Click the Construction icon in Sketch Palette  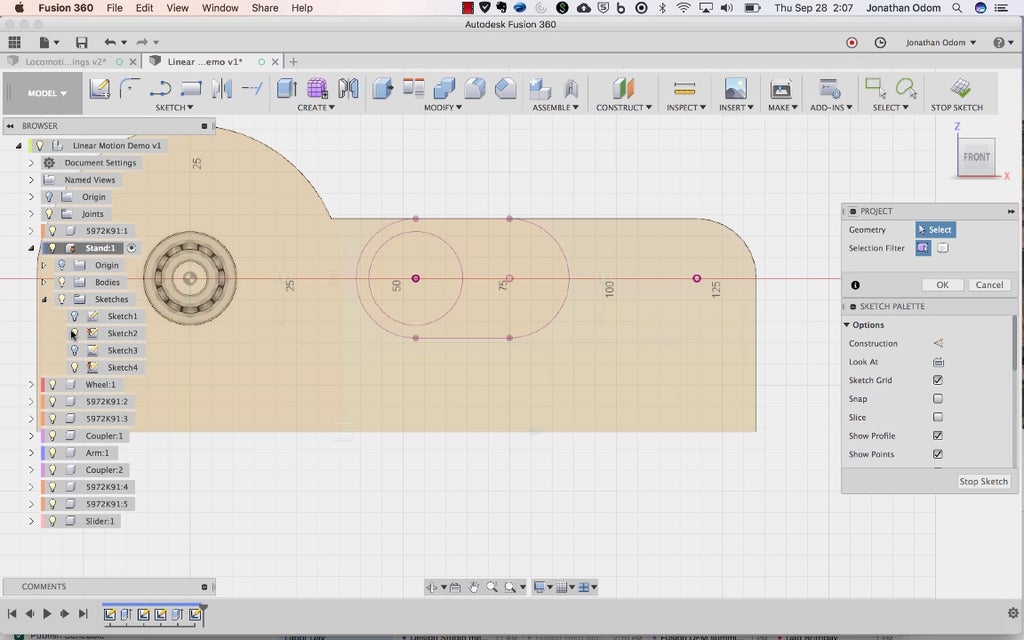(x=938, y=343)
